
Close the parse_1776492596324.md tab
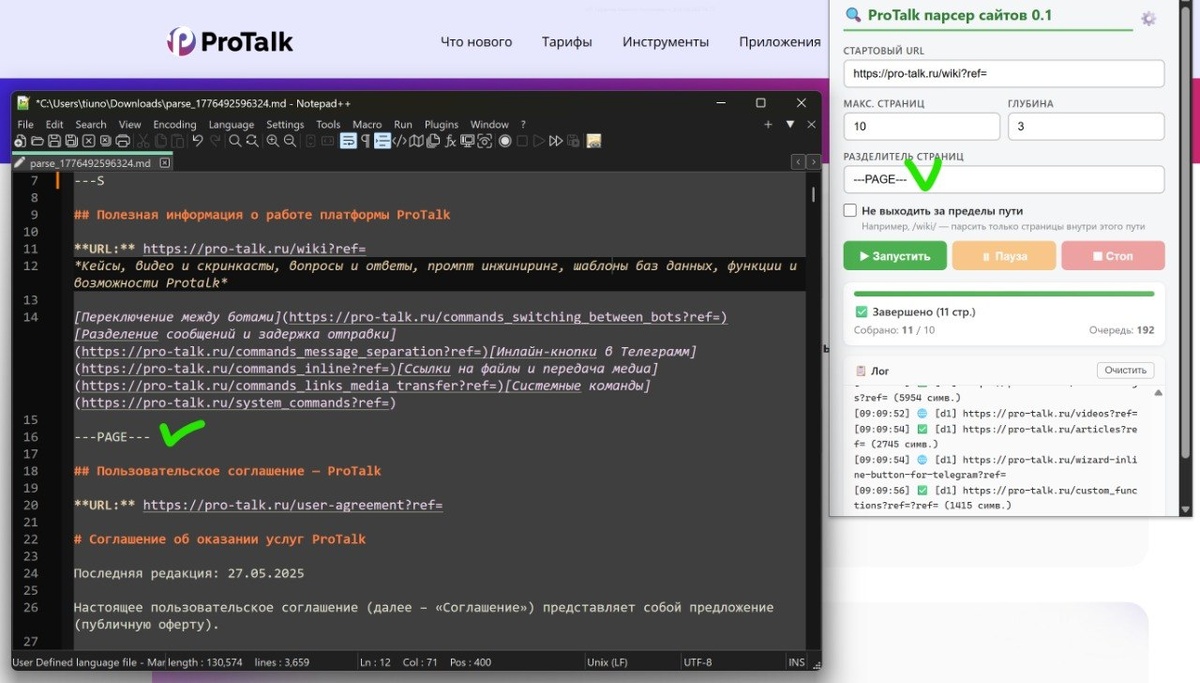pyautogui.click(x=165, y=163)
